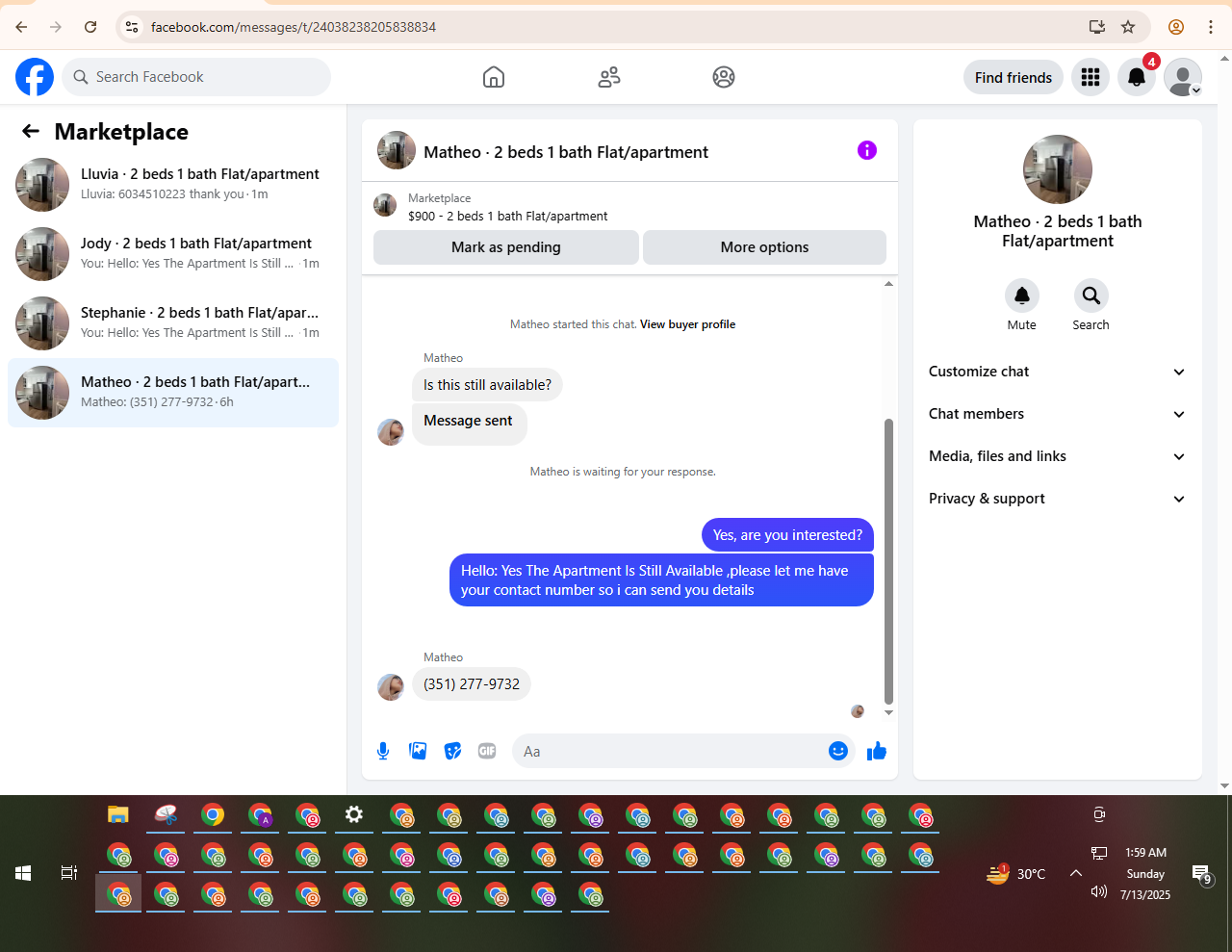The image size is (1232, 952).
Task: Open the Windows Start menu
Action: (23, 873)
